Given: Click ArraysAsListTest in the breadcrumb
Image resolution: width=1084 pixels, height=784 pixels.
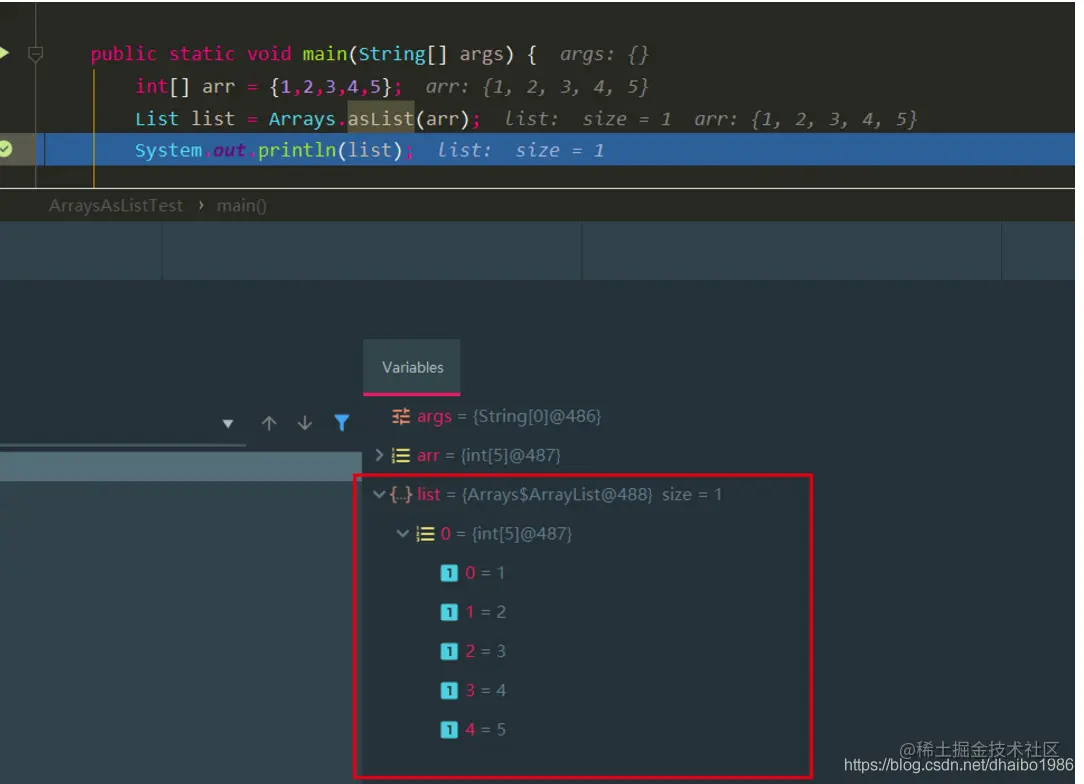Looking at the screenshot, I should (115, 205).
